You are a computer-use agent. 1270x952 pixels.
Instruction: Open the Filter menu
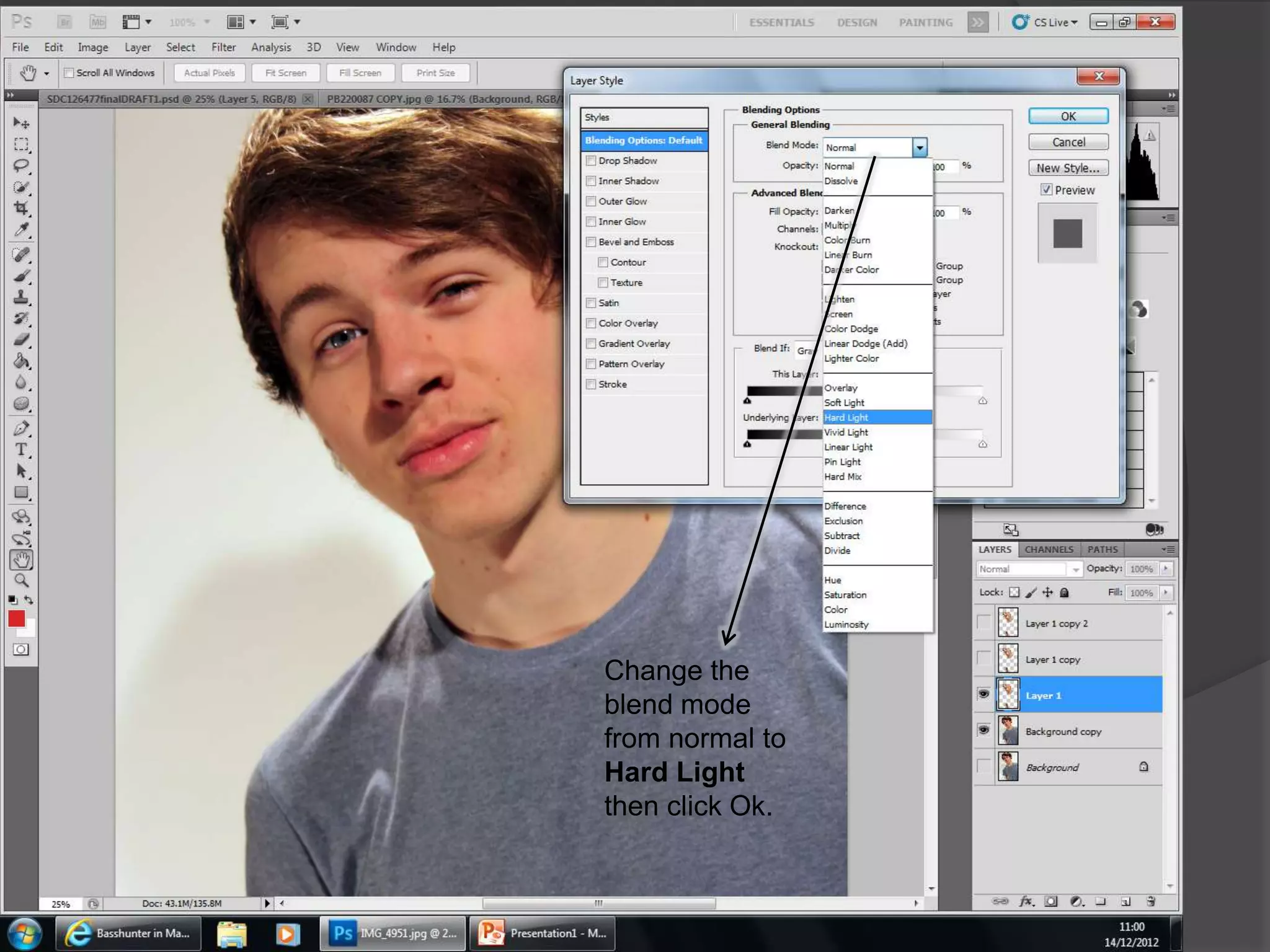[x=223, y=47]
